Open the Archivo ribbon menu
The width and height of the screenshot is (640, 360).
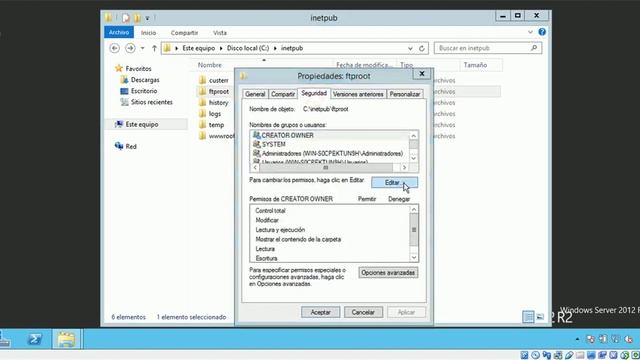coord(119,32)
